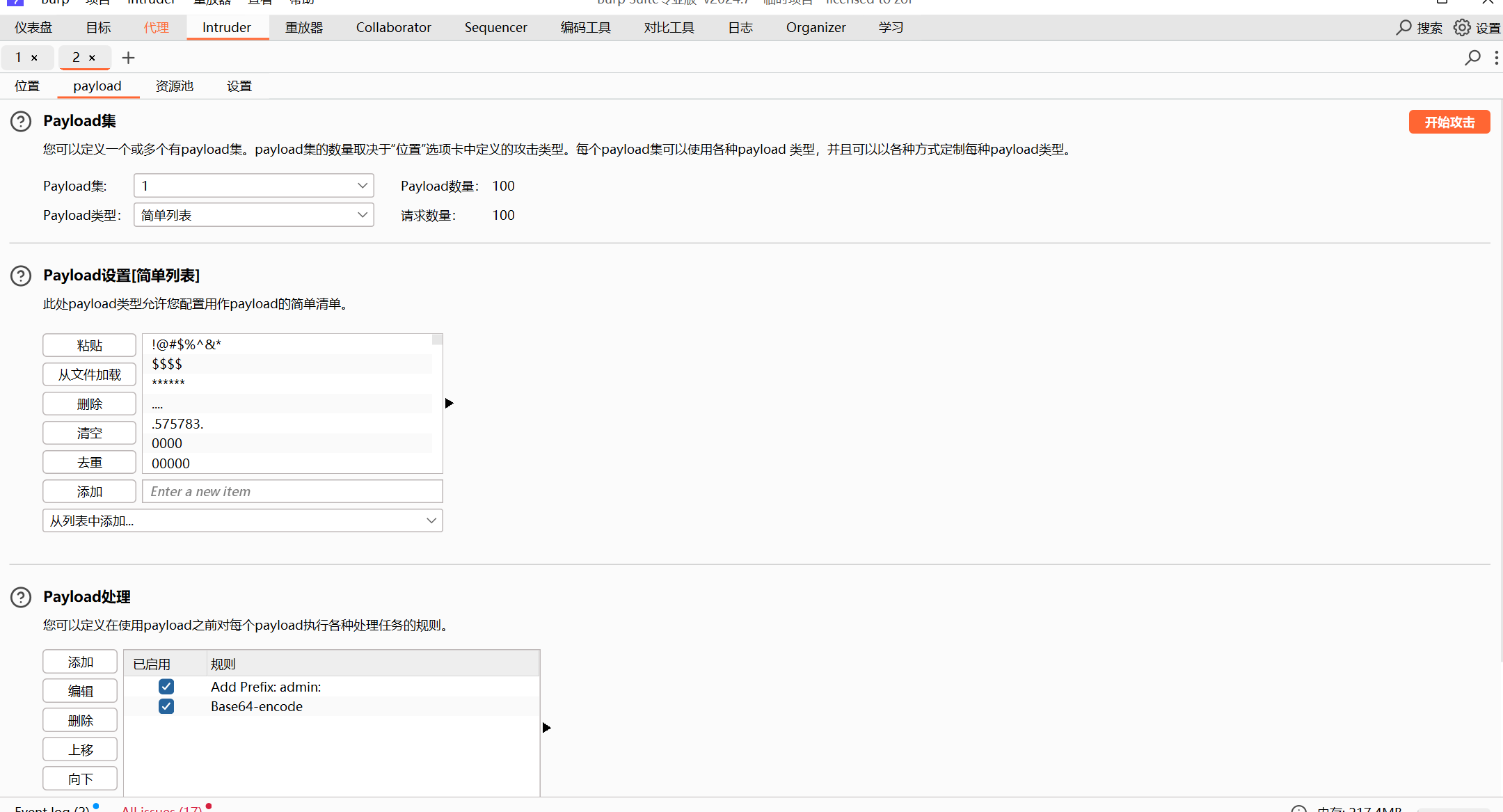Click the 从文件加载 button
1503x812 pixels.
tap(89, 375)
